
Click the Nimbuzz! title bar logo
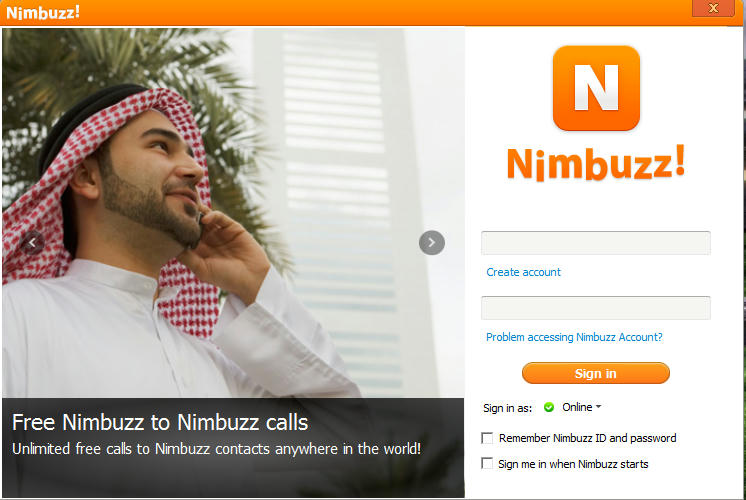(43, 12)
